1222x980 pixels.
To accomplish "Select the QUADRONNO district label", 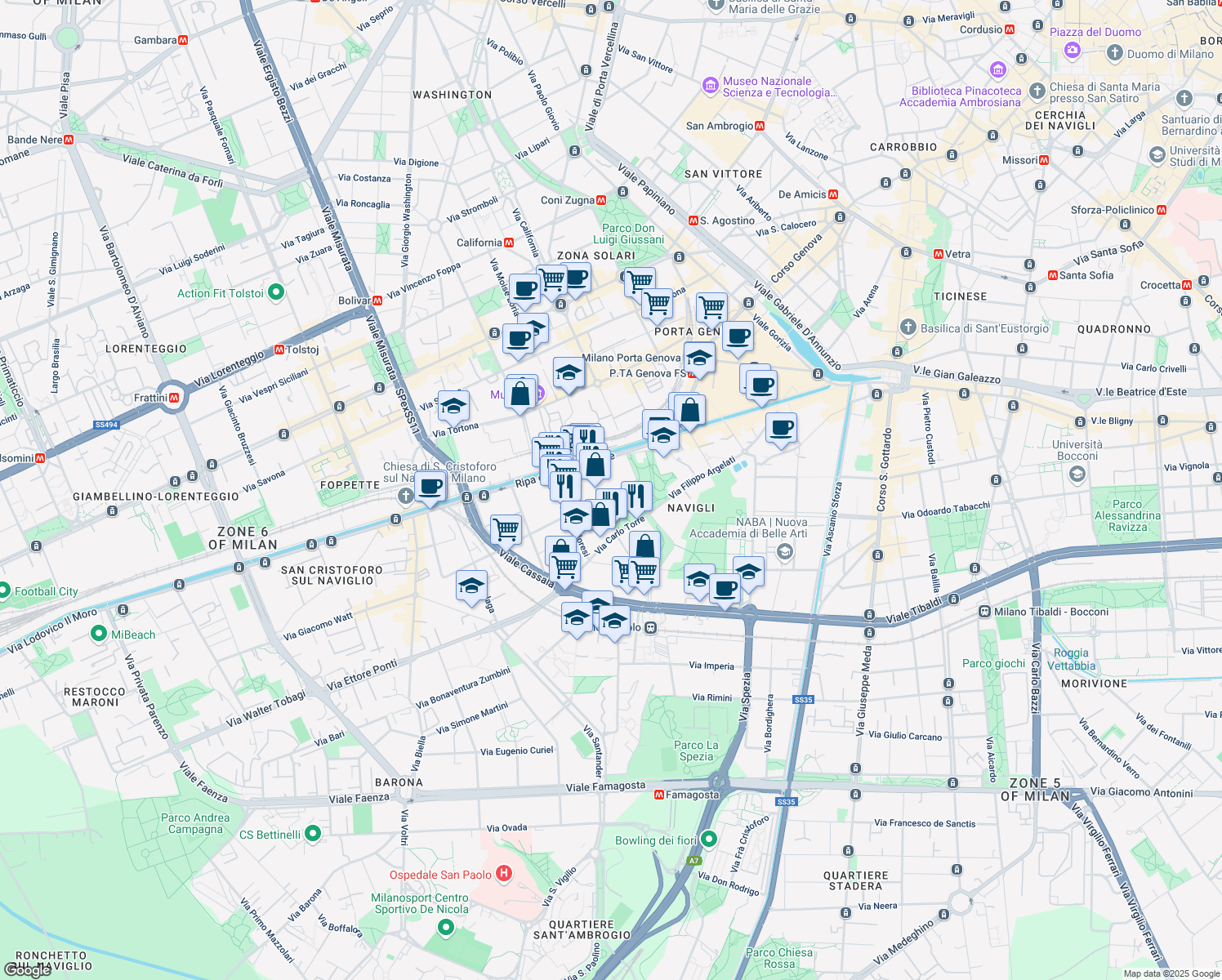I will (x=1114, y=329).
